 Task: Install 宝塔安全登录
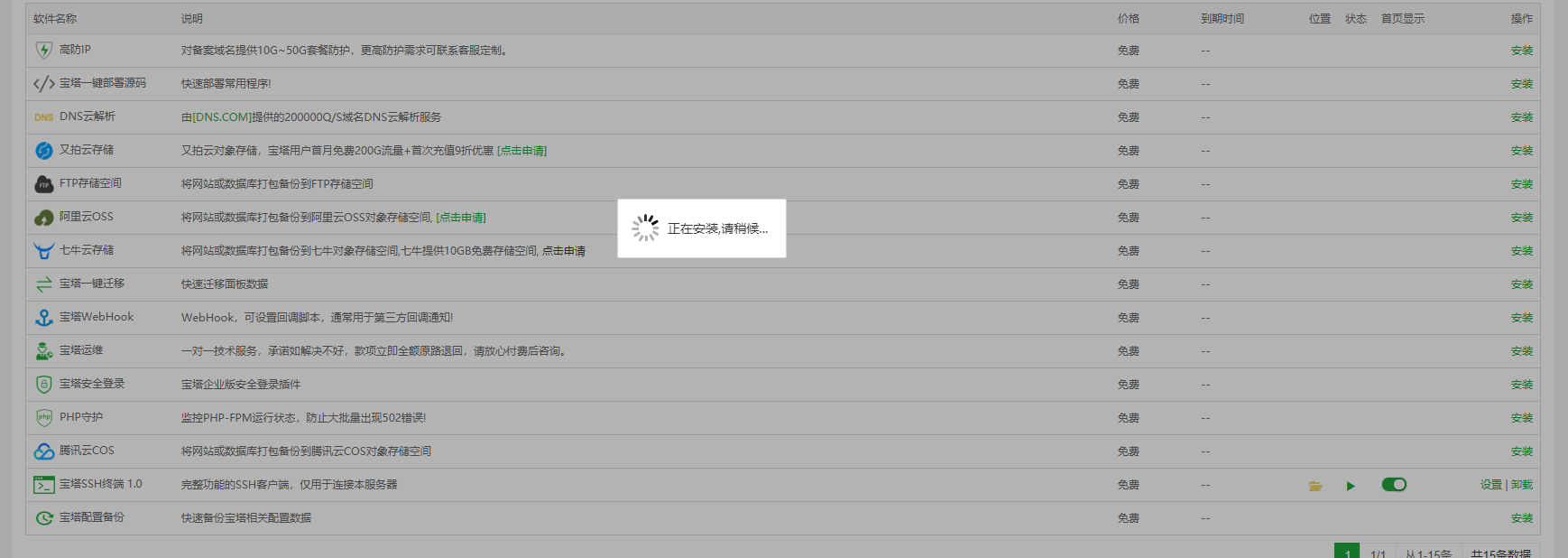[x=1521, y=385]
